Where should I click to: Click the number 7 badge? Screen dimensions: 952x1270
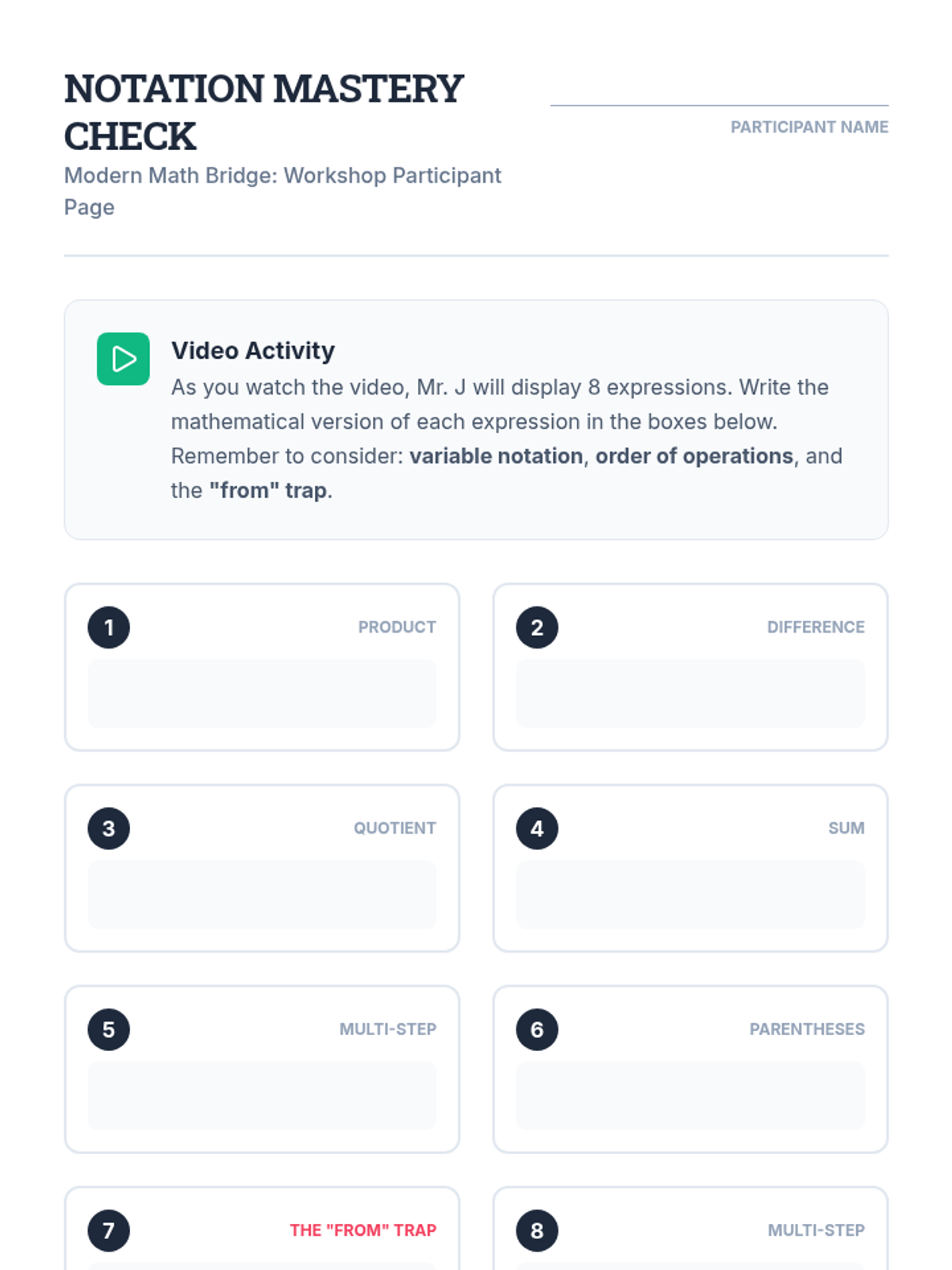point(109,1230)
